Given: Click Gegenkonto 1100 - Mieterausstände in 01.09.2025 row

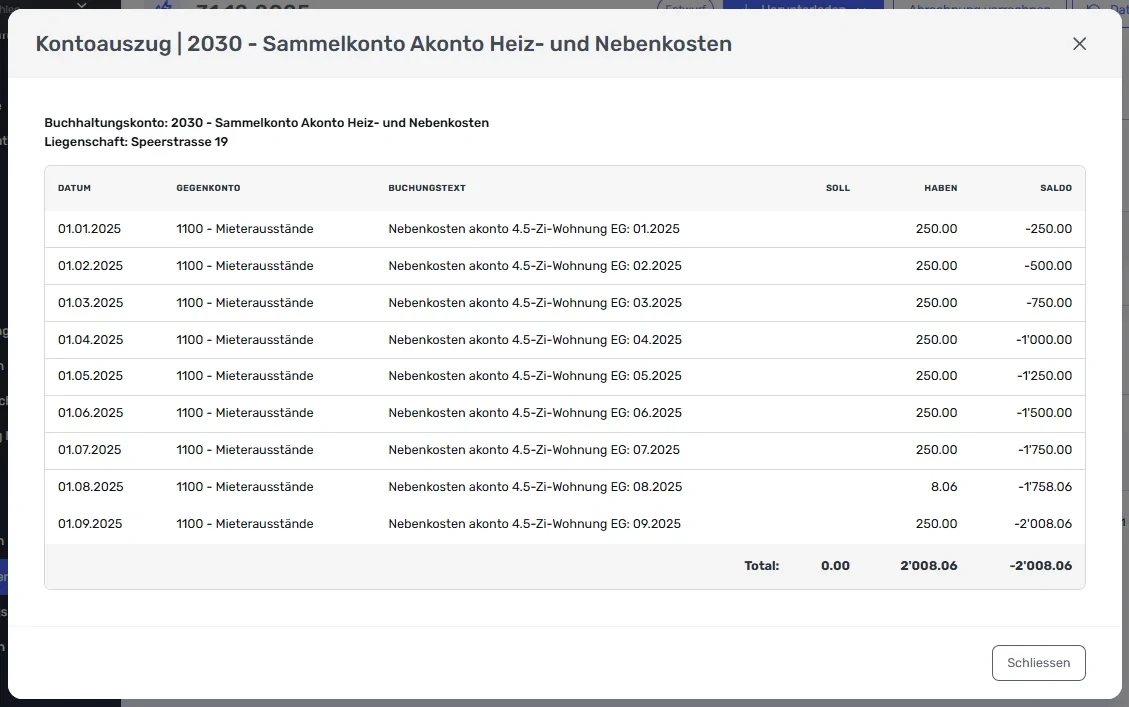Looking at the screenshot, I should 245,524.
